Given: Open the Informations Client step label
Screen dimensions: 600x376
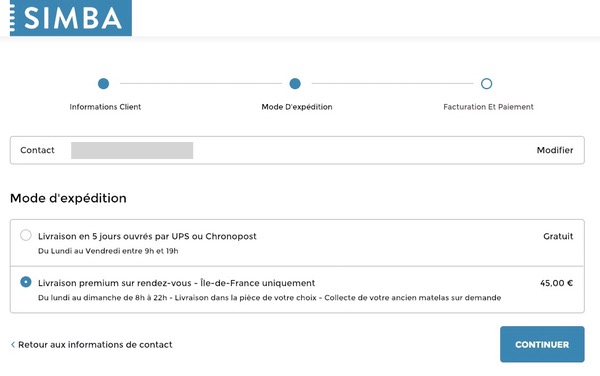Looking at the screenshot, I should pyautogui.click(x=105, y=107).
